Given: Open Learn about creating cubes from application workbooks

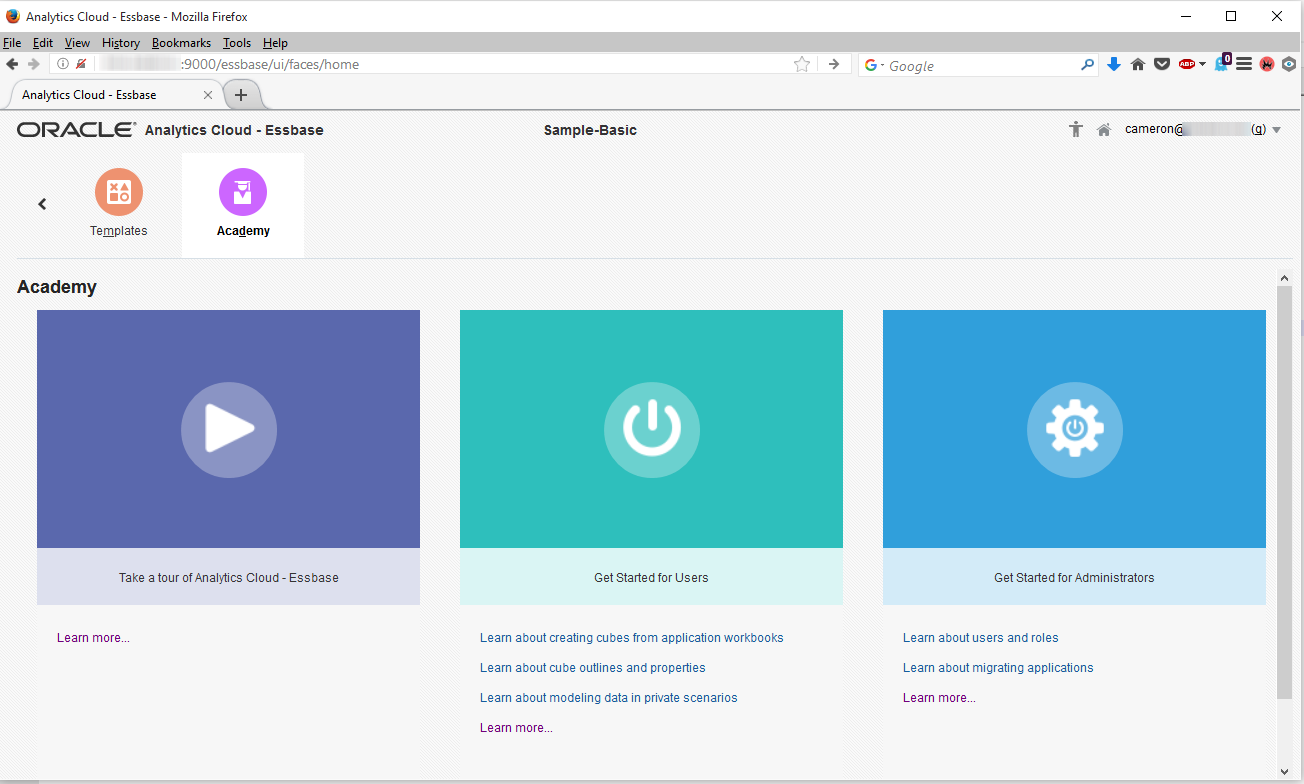Looking at the screenshot, I should 632,638.
